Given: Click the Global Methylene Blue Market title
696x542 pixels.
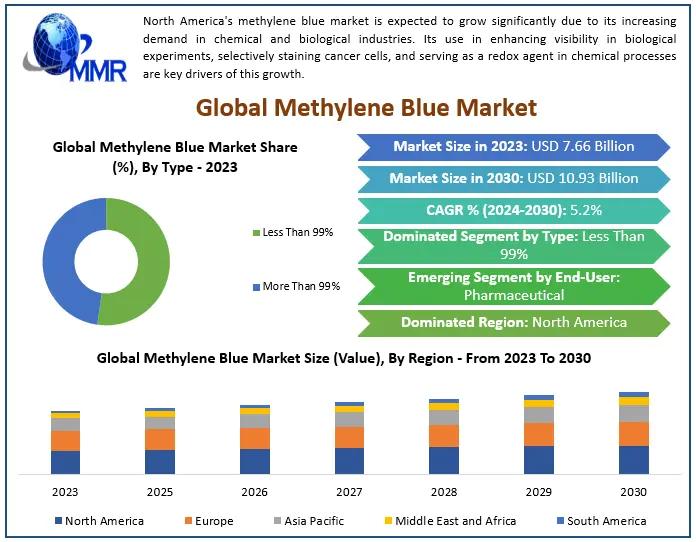Looking at the screenshot, I should [366, 108].
